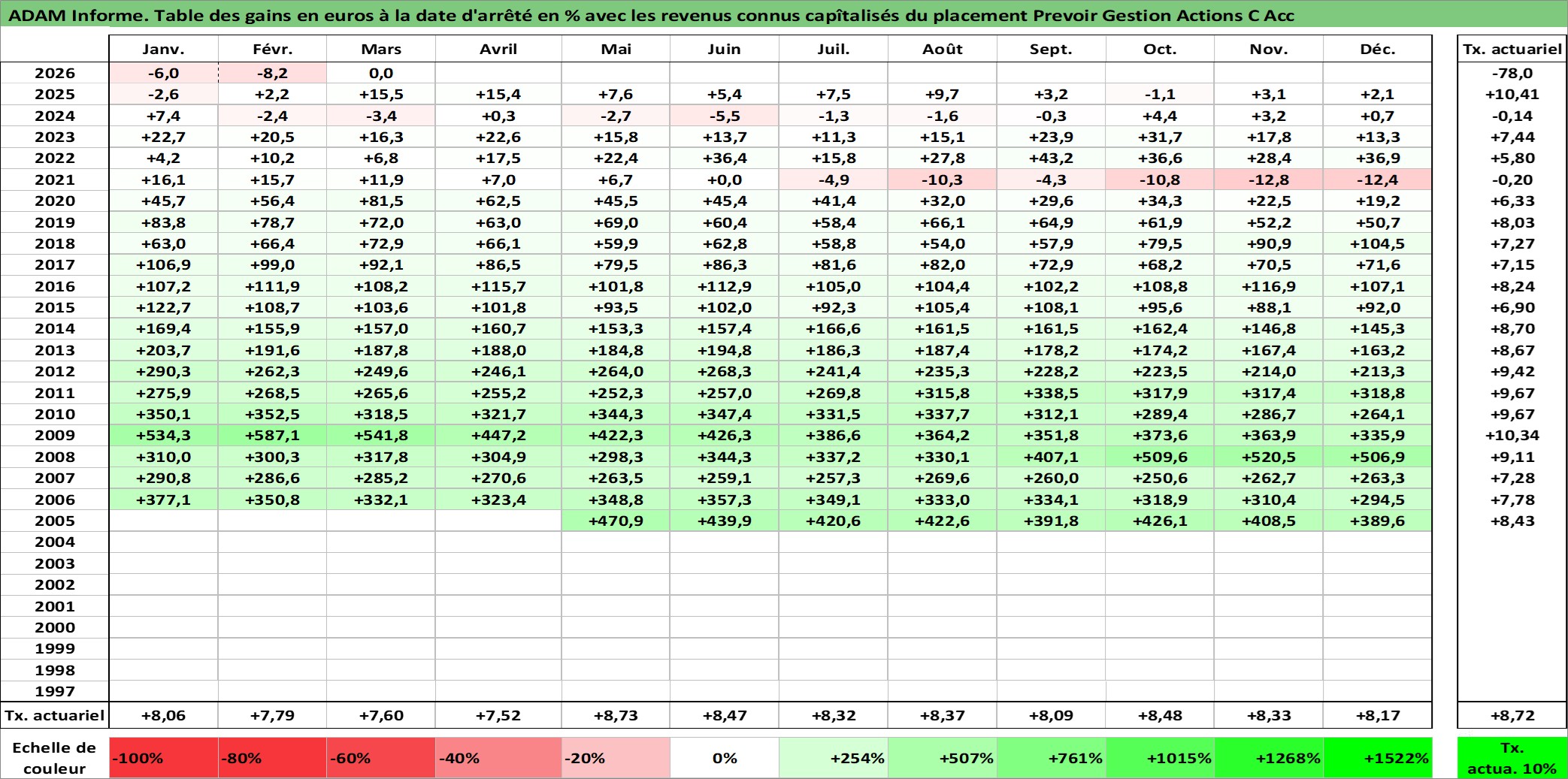Click the 'Mai' column header

[x=616, y=49]
